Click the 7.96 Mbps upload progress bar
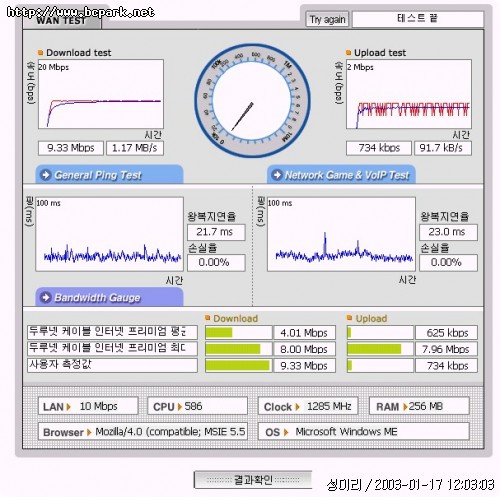Image resolution: width=500 pixels, height=497 pixels. [x=380, y=349]
